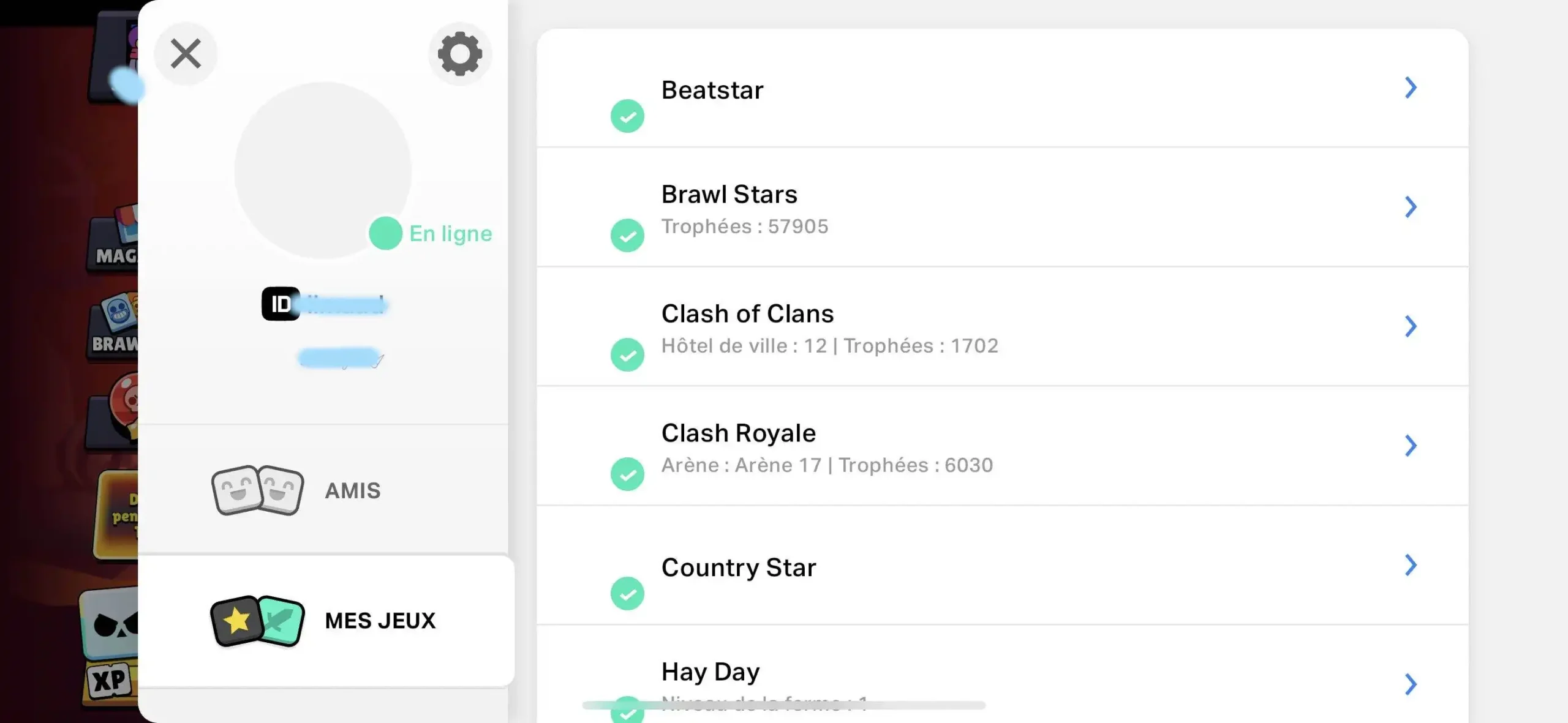This screenshot has width=1568, height=723.
Task: Click the XP skull icon in background
Action: (x=109, y=646)
